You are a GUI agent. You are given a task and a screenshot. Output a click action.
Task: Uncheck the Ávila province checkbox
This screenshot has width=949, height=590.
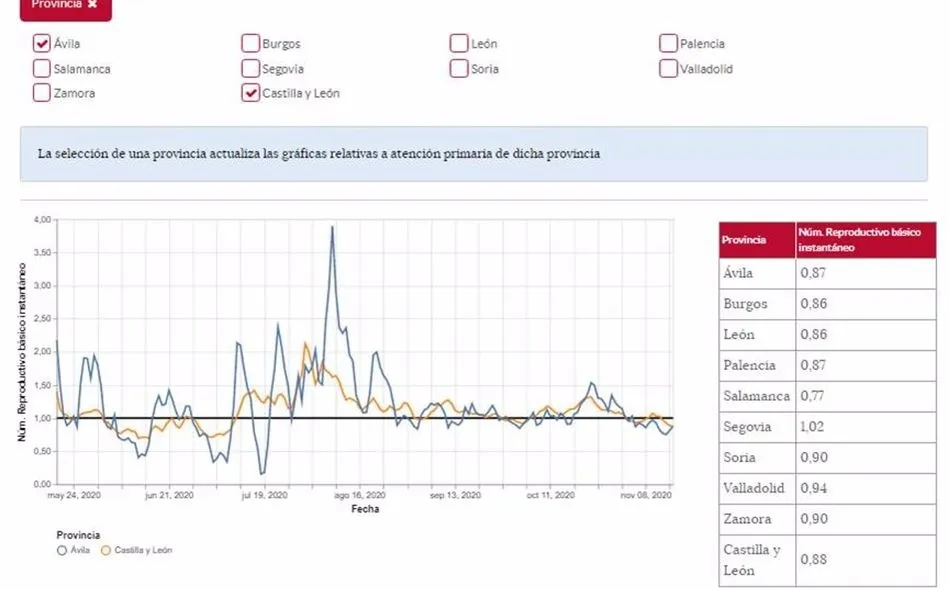(41, 43)
